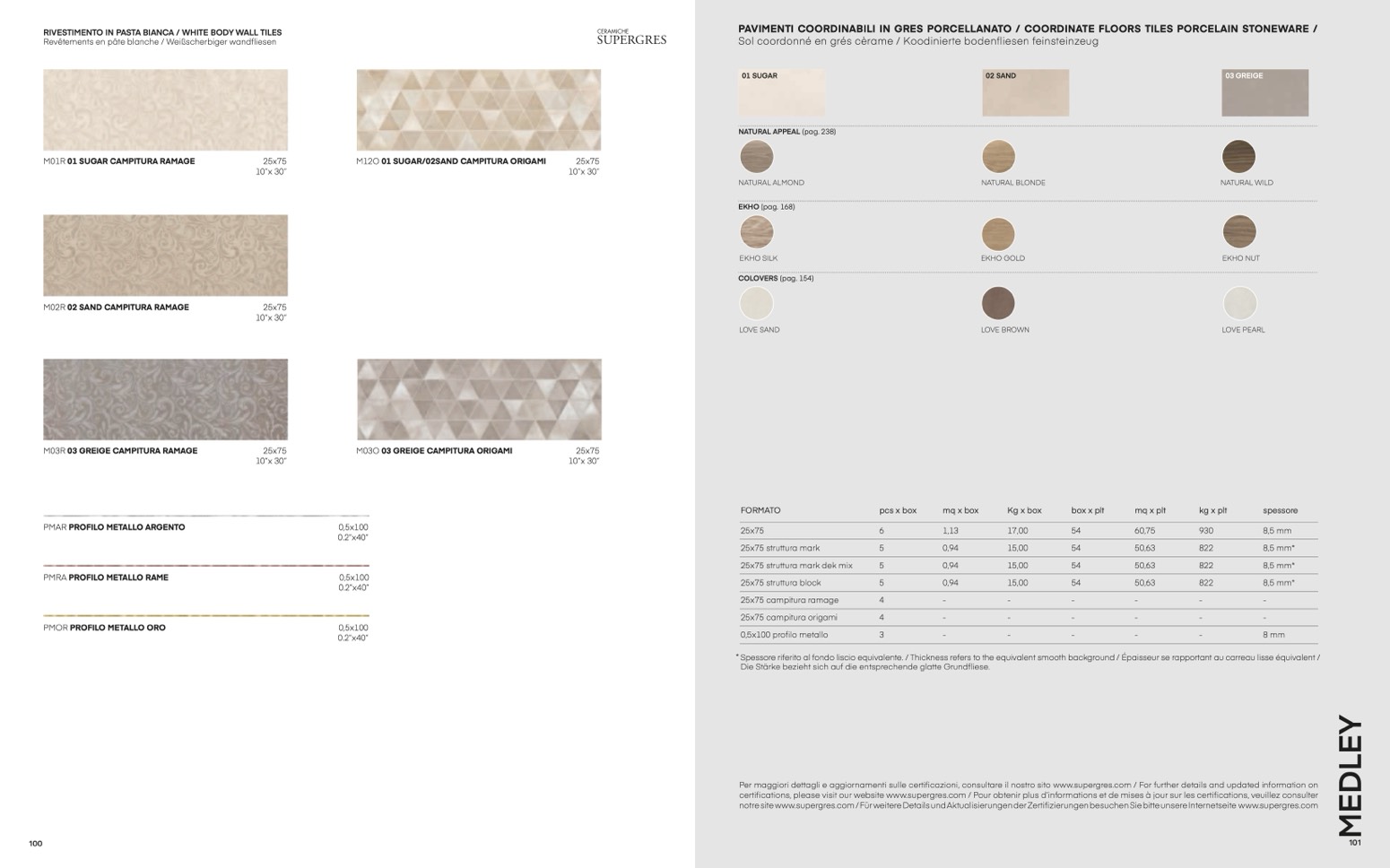Choose the Natural Wild dark swatch
This screenshot has height=868, width=1390.
tap(1238, 157)
